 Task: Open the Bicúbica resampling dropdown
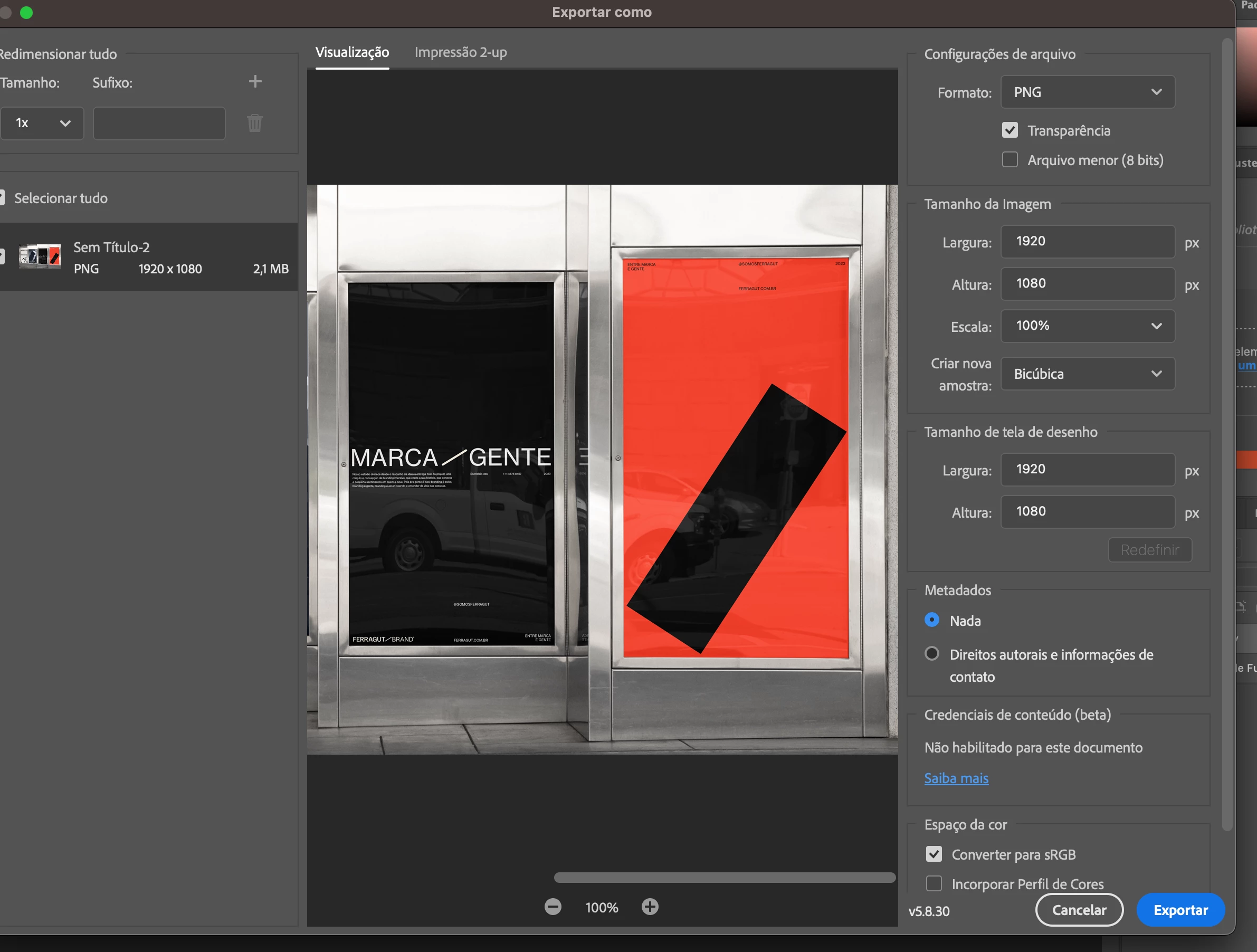[1087, 374]
